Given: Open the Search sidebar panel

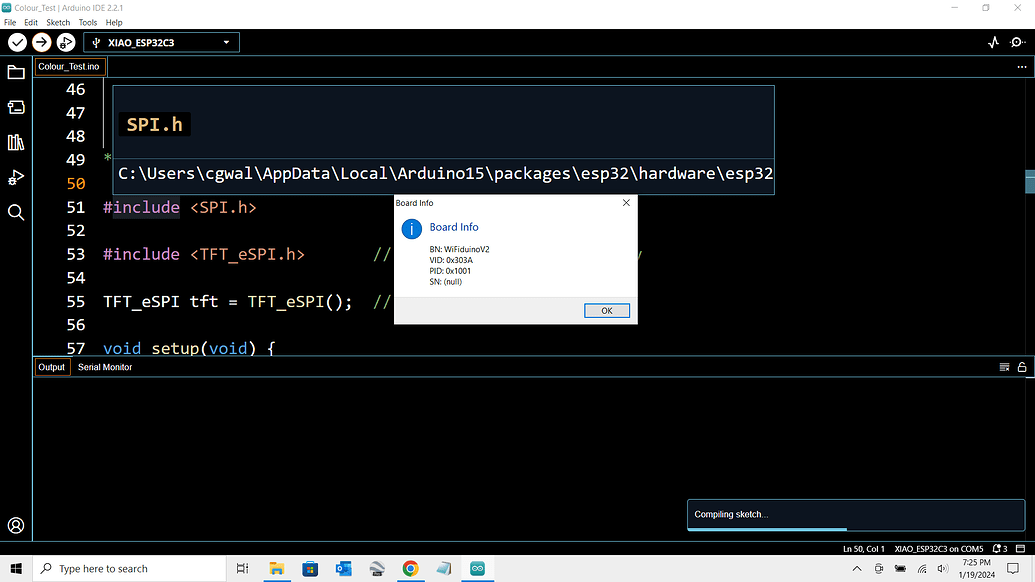Looking at the screenshot, I should (15, 212).
